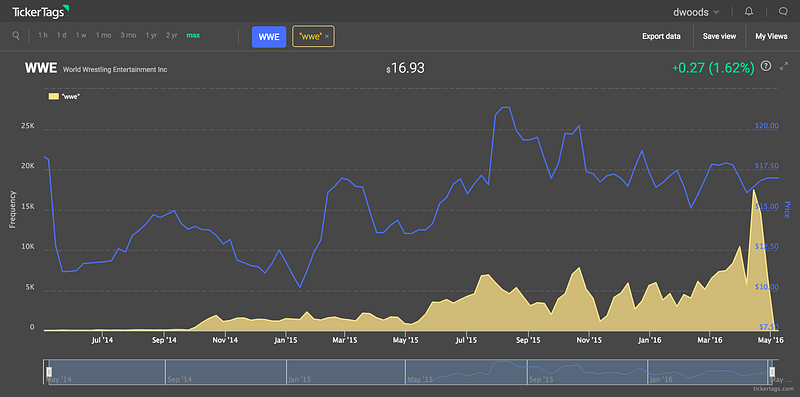
Task: Select the 1 yr time range
Action: click(x=151, y=36)
